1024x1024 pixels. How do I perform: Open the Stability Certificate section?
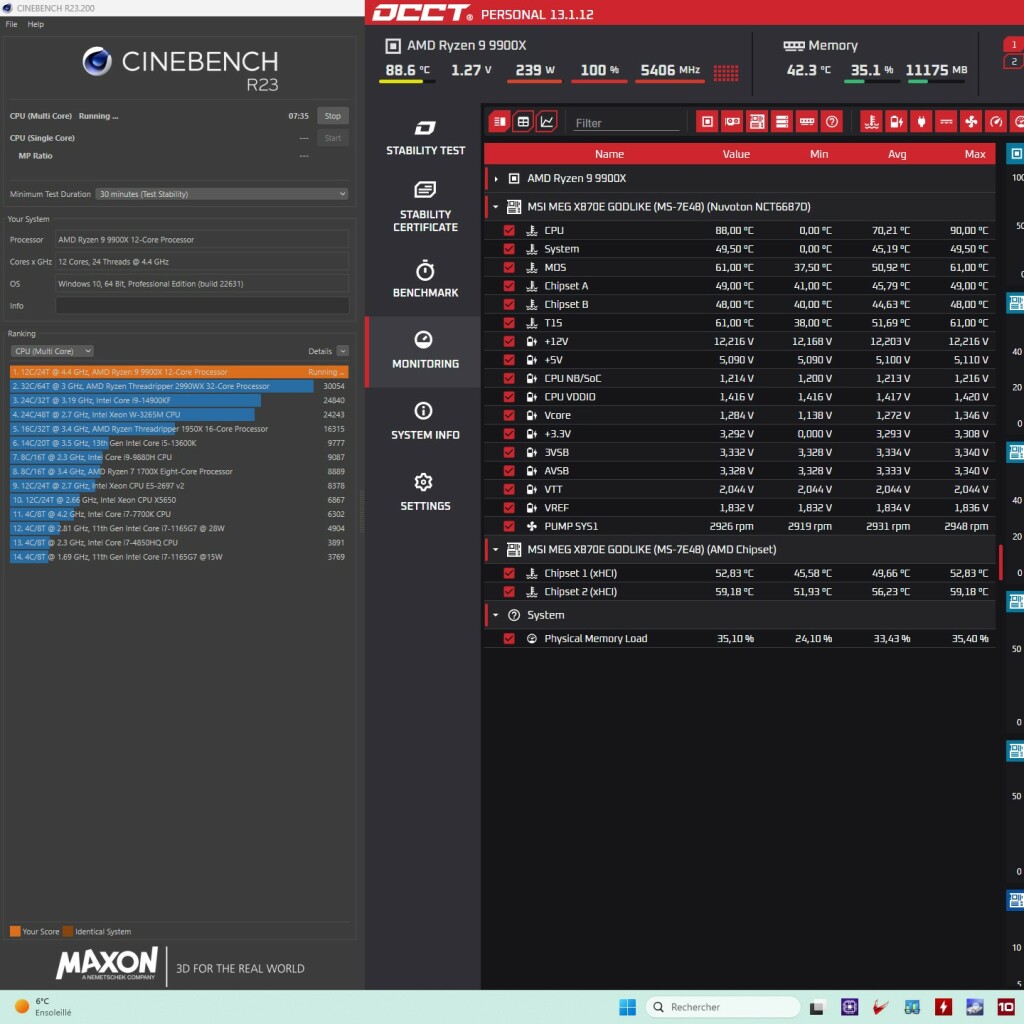point(425,207)
